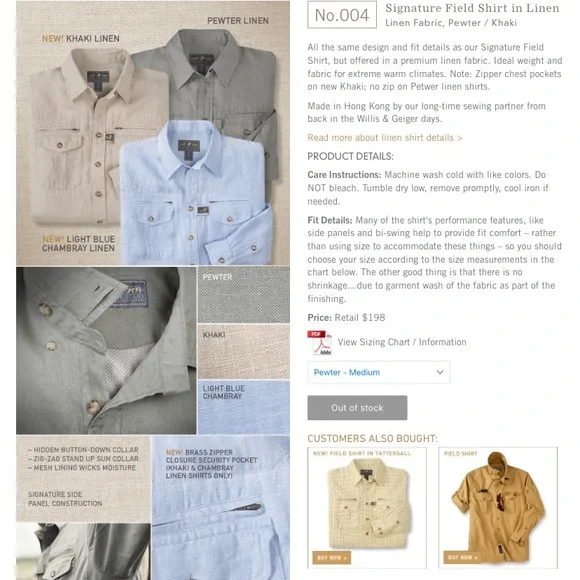
Task: Click Buy Now under Field Shirt
Action: click(x=462, y=557)
